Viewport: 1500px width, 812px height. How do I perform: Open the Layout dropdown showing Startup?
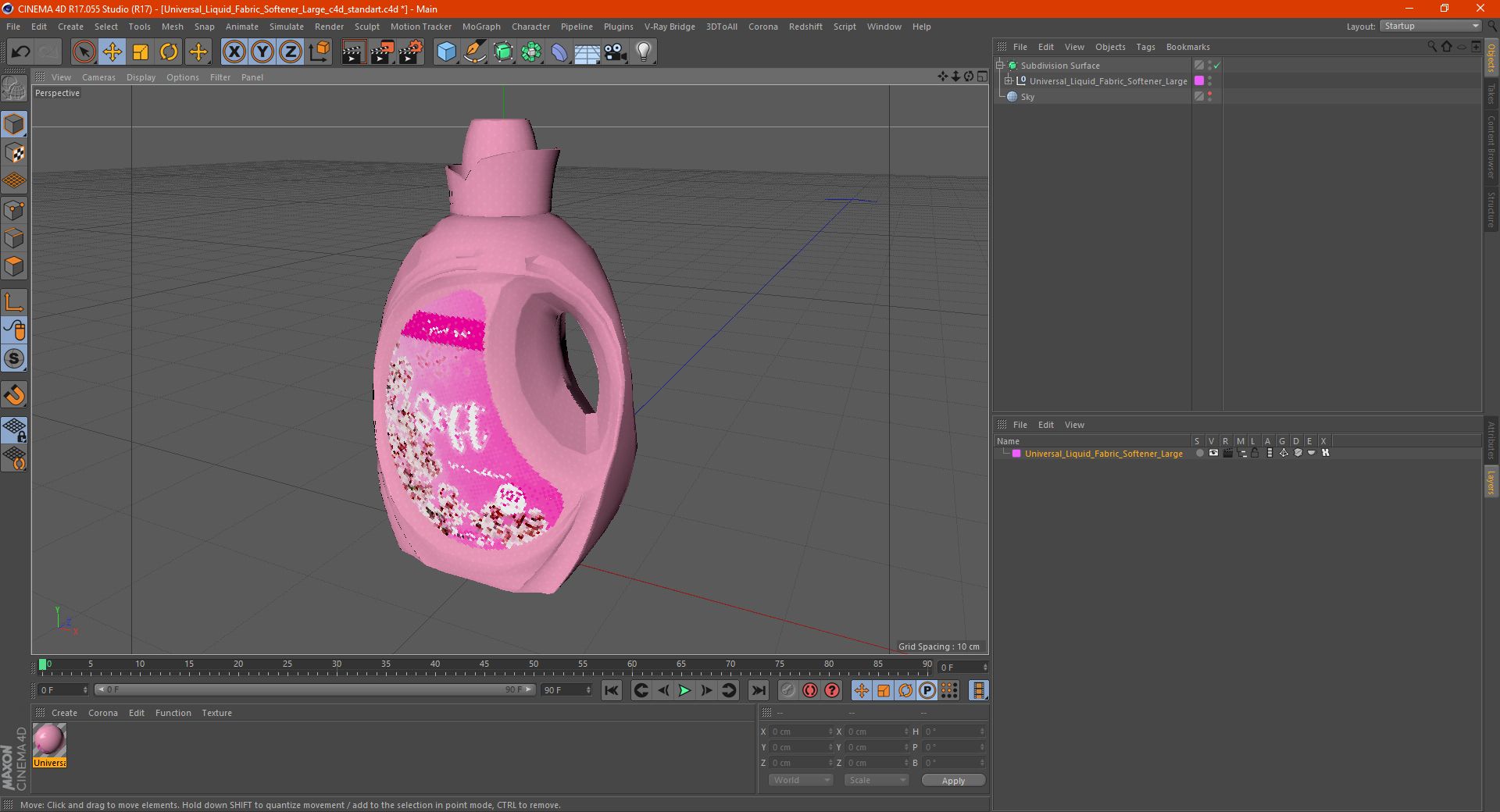[1430, 26]
